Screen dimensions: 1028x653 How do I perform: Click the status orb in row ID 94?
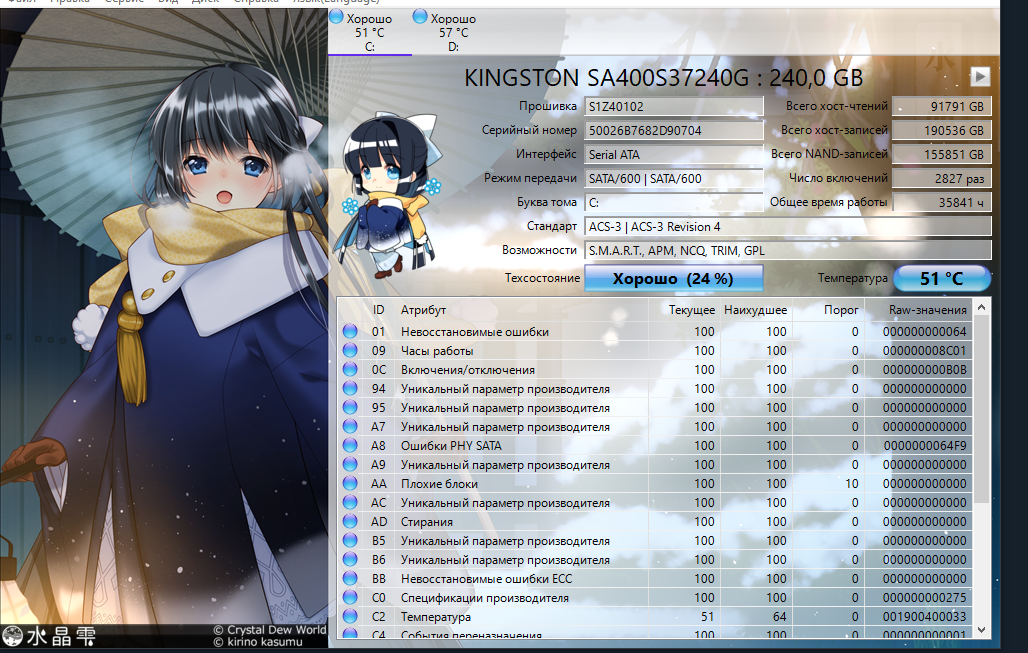[x=350, y=388]
